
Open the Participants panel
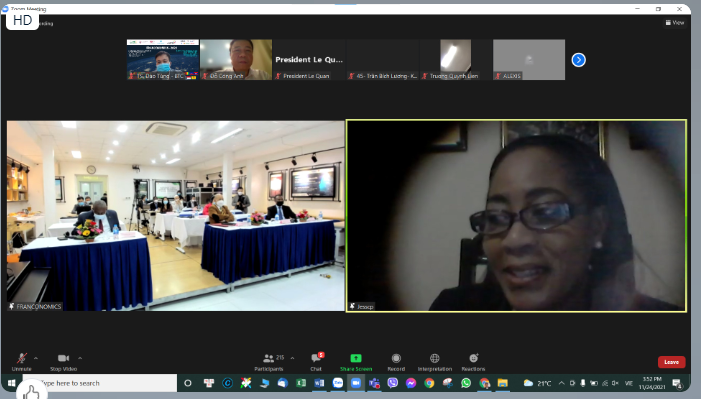point(269,362)
